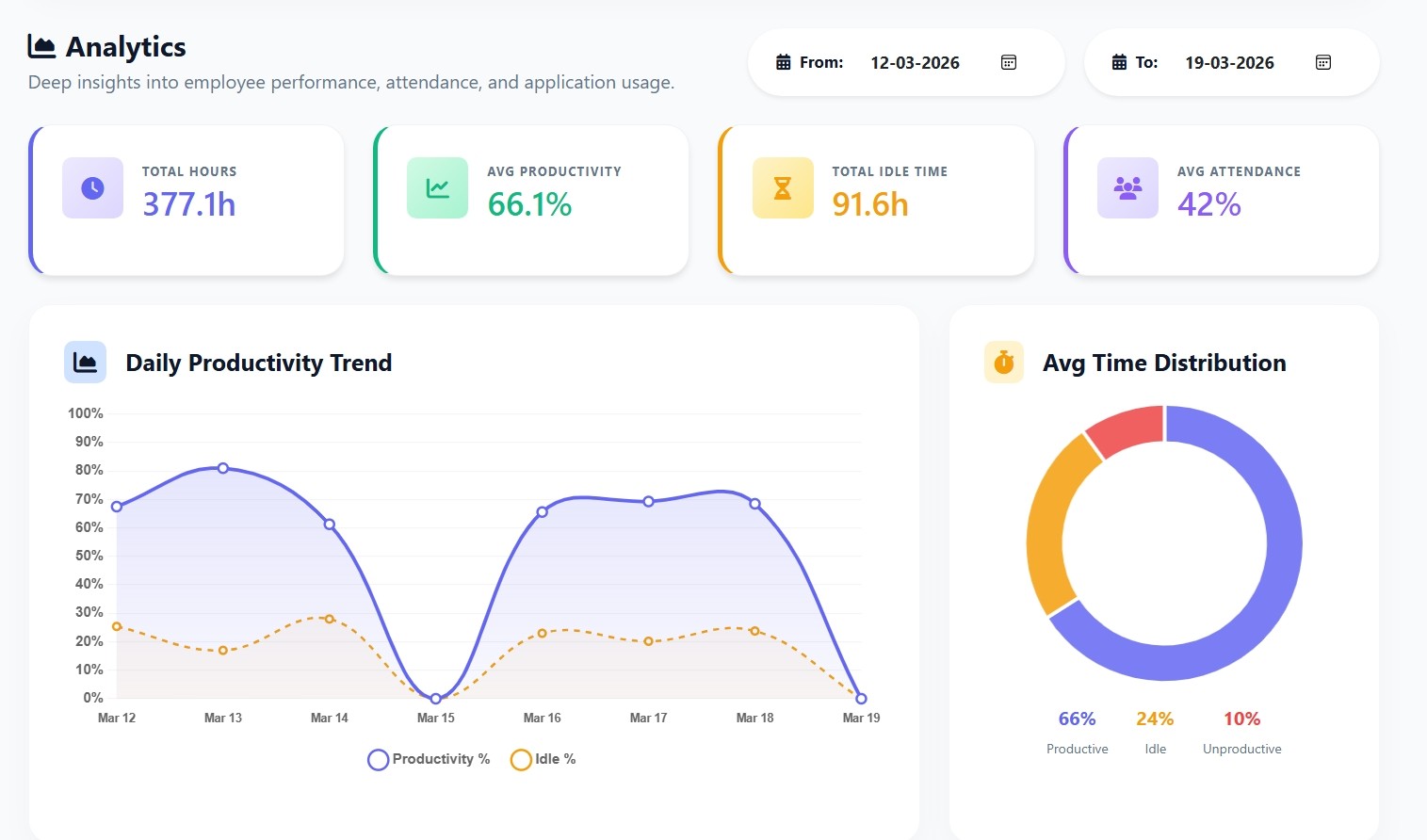Open the To date picker
This screenshot has width=1427, height=840.
pos(1322,61)
